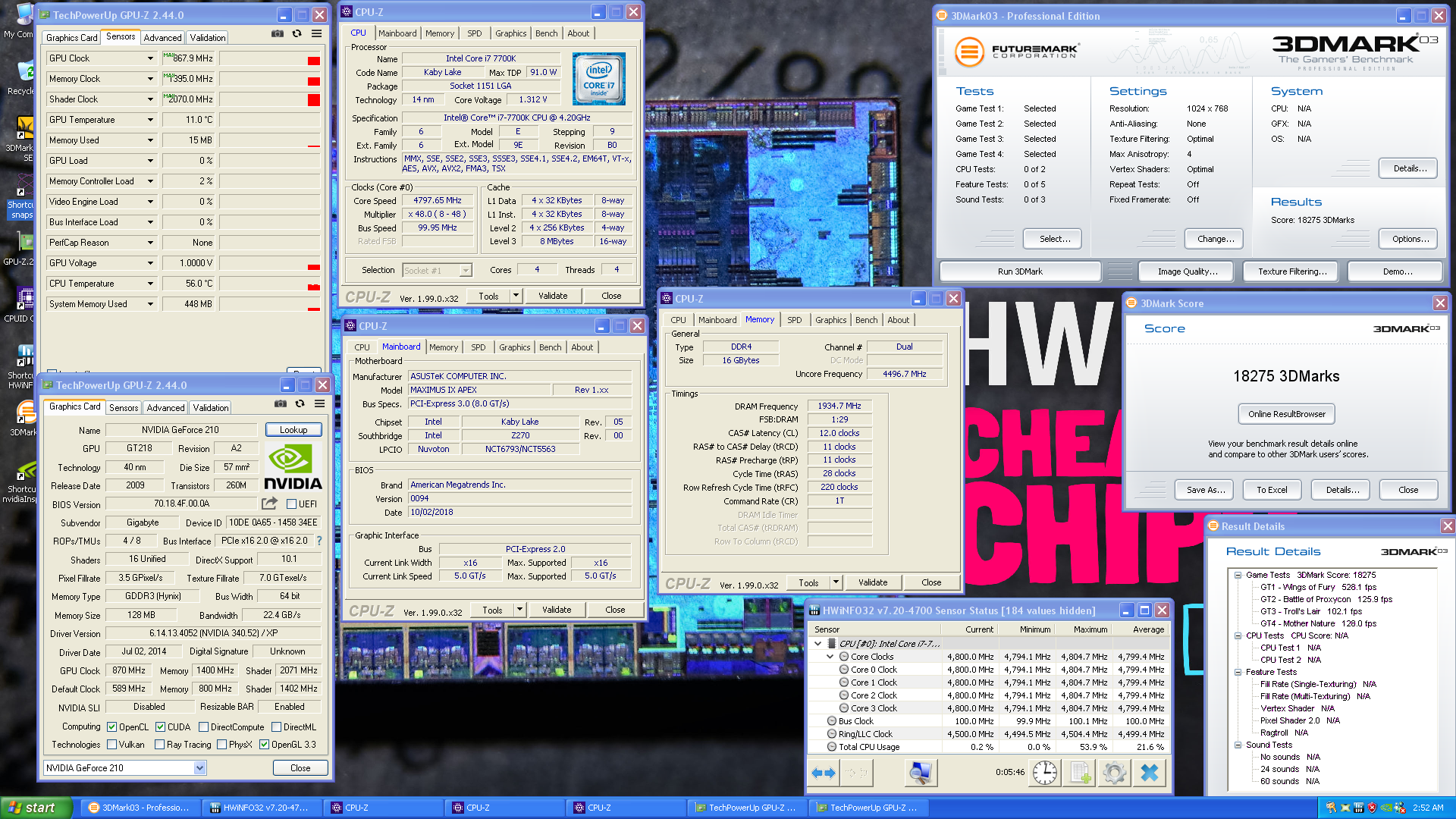Open Bench tab in CPU-Z CPU window
Image resolution: width=1456 pixels, height=819 pixels.
(x=546, y=33)
